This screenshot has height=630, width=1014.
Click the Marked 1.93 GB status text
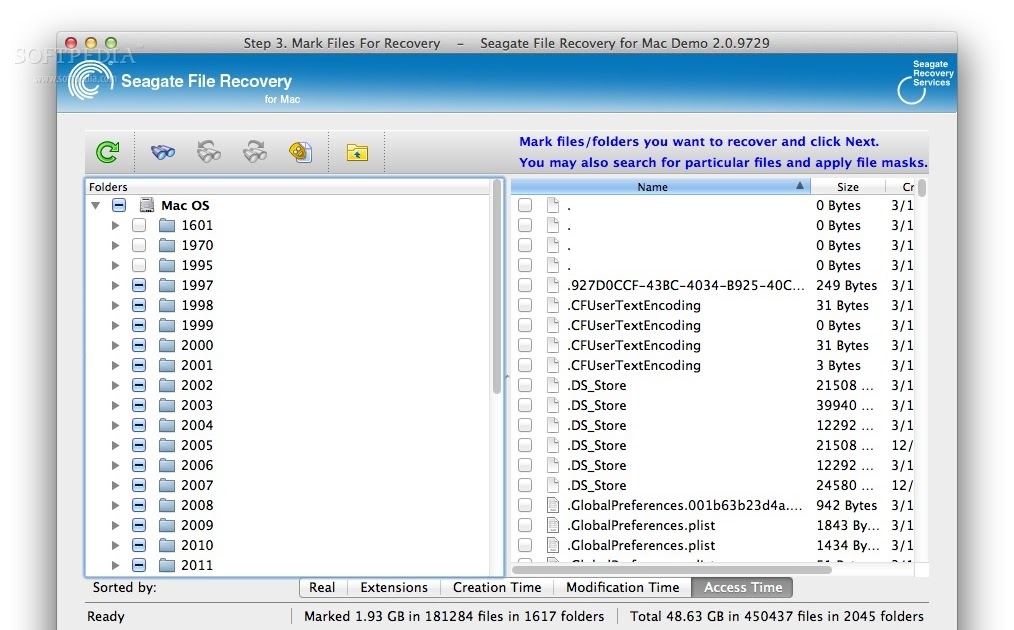coord(454,616)
